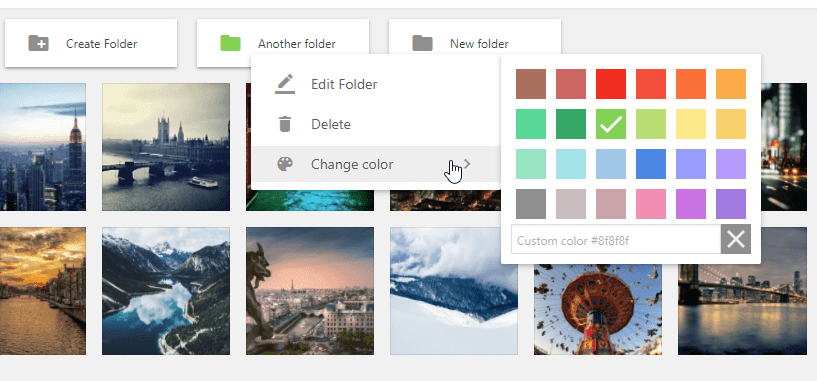
Task: Pick the tomato red swatch left of the orange one
Action: coord(651,84)
